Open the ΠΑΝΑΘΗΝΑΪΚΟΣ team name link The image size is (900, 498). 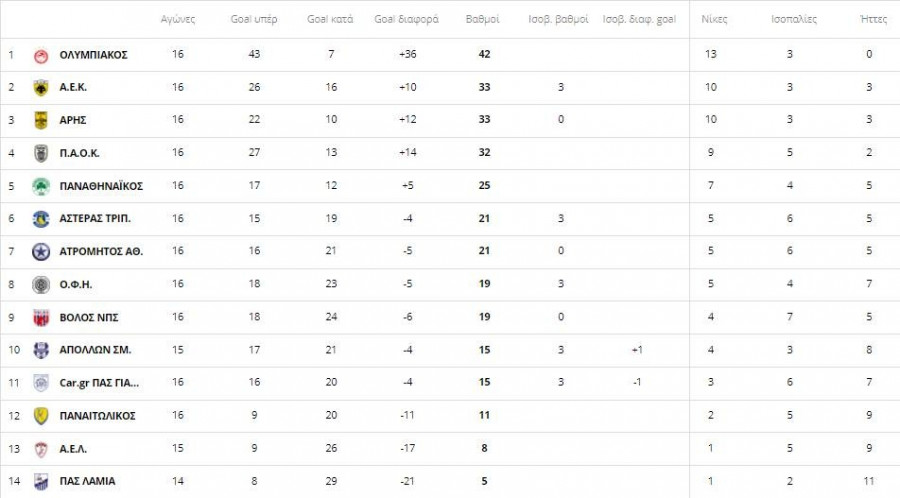coord(101,186)
